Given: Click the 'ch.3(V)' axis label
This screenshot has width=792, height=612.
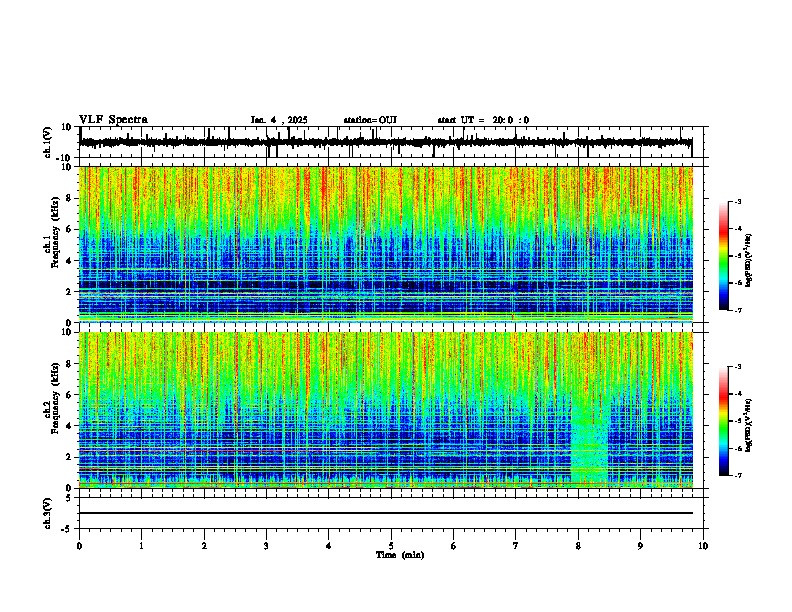Looking at the screenshot, I should click(x=48, y=513).
